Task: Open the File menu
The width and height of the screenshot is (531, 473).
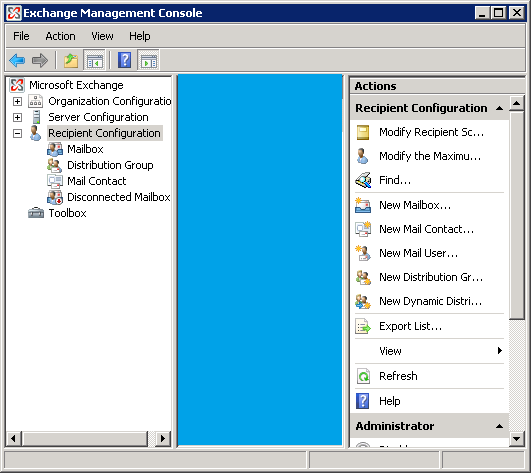Action: [x=21, y=36]
